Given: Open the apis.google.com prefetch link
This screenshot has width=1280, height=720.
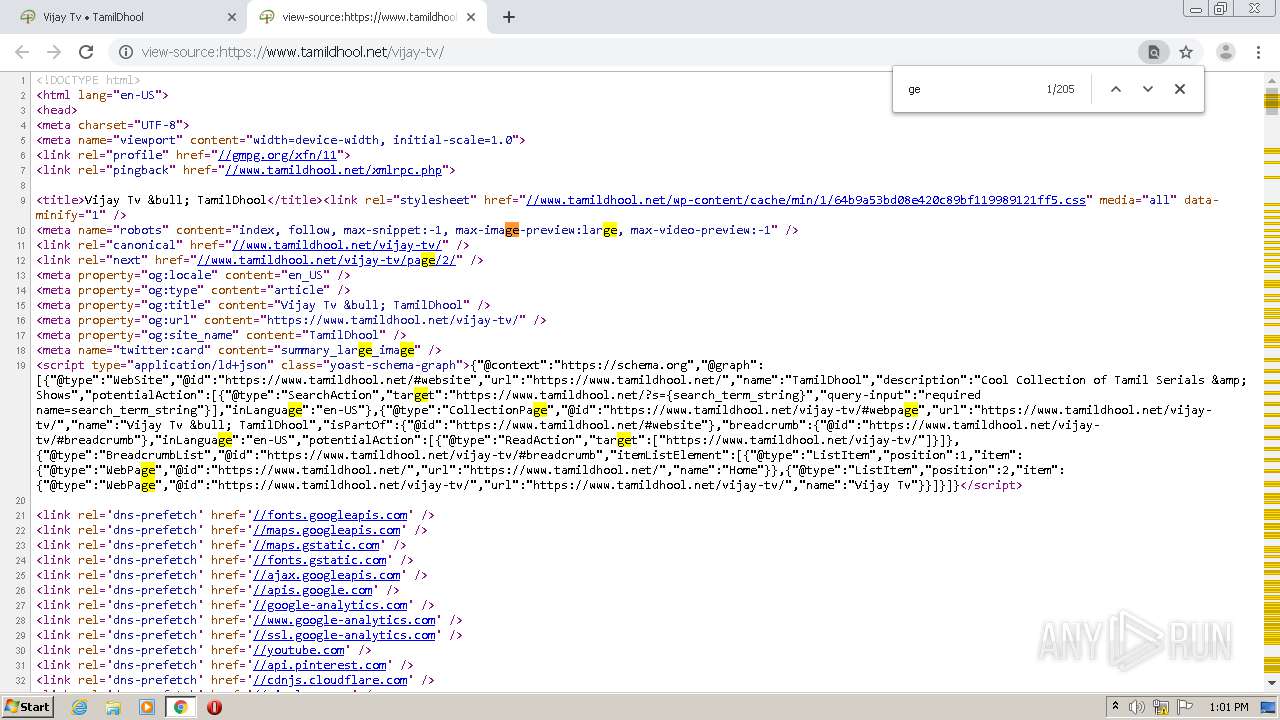Looking at the screenshot, I should point(312,590).
